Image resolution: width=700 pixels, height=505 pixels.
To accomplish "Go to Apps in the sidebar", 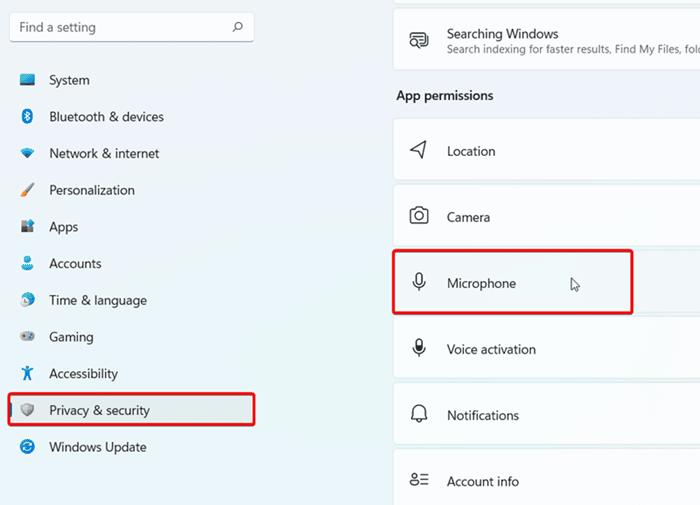I will 63,227.
